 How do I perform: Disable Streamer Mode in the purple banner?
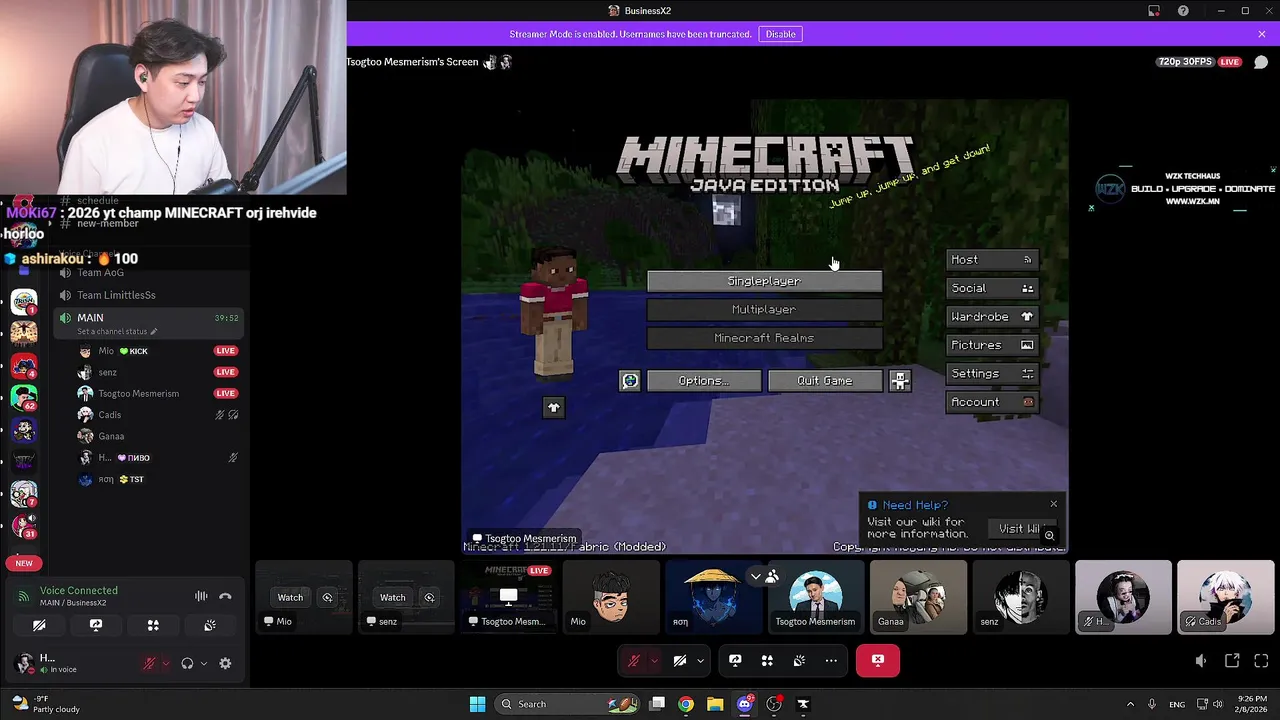780,34
